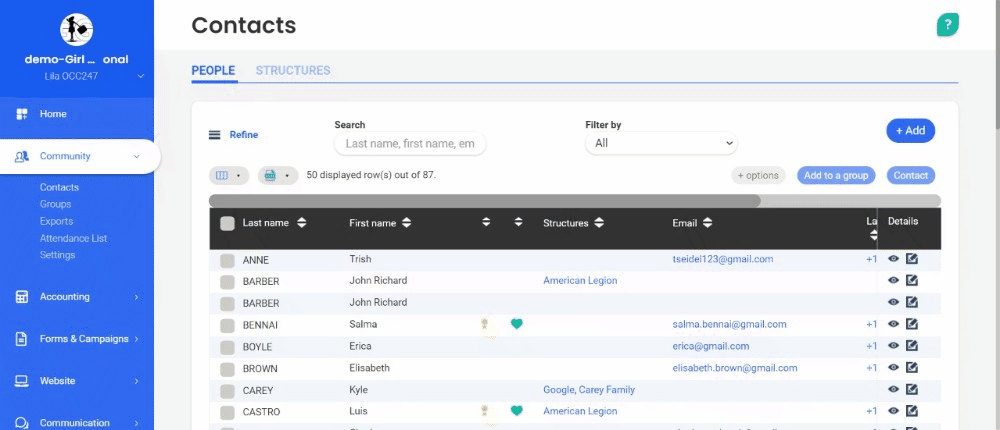This screenshot has width=1000, height=430.
Task: Check the CAREY row checkbox
Action: [x=227, y=390]
